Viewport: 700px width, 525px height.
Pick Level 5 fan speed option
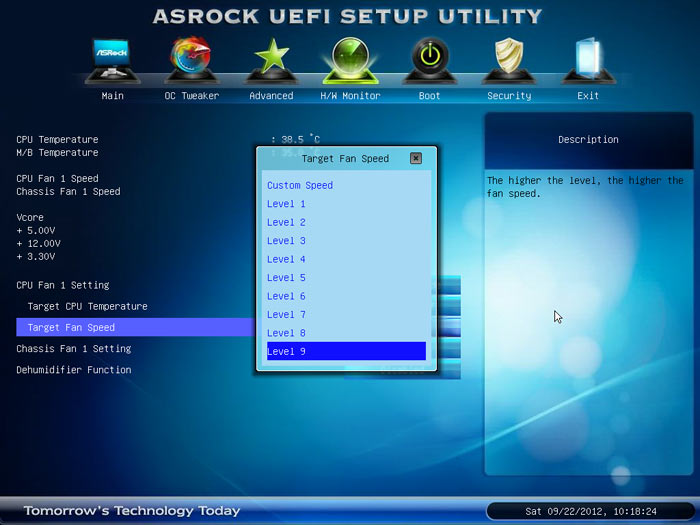(x=287, y=278)
